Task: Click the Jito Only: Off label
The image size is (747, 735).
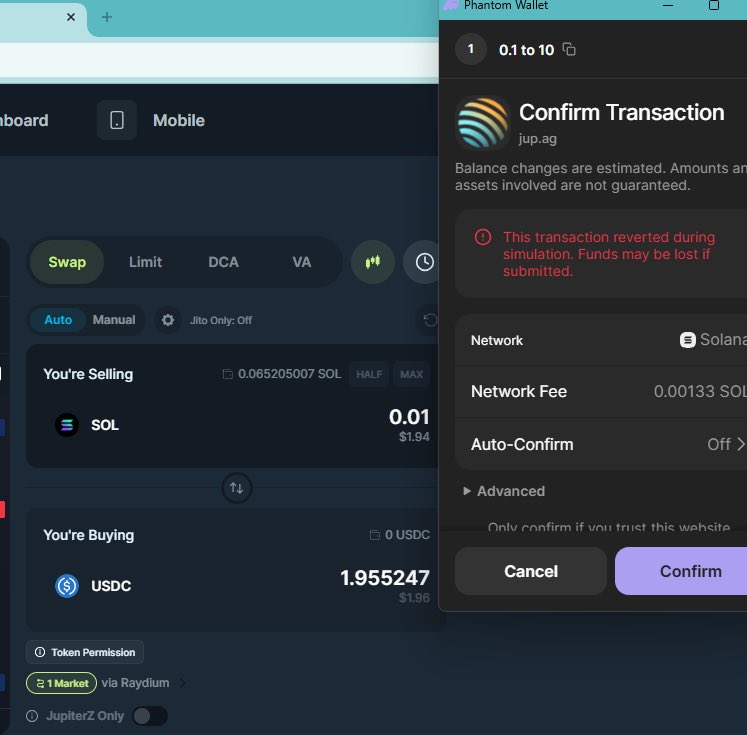Action: [221, 320]
